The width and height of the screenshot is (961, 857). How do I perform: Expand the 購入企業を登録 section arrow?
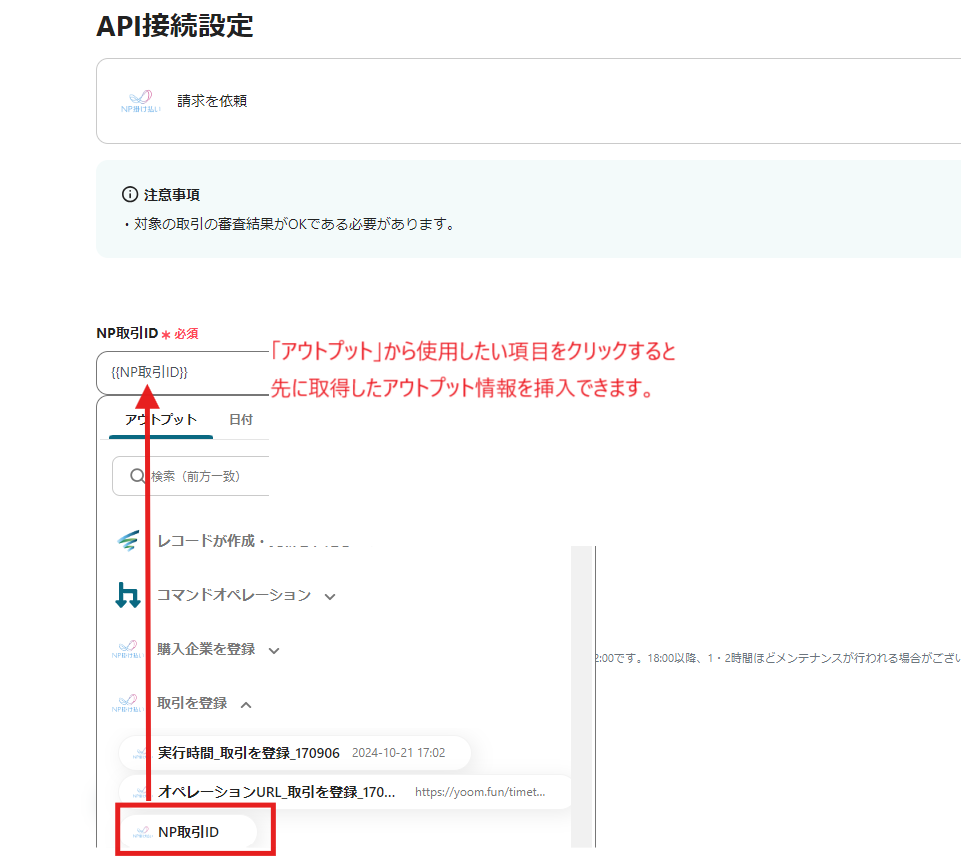[274, 650]
